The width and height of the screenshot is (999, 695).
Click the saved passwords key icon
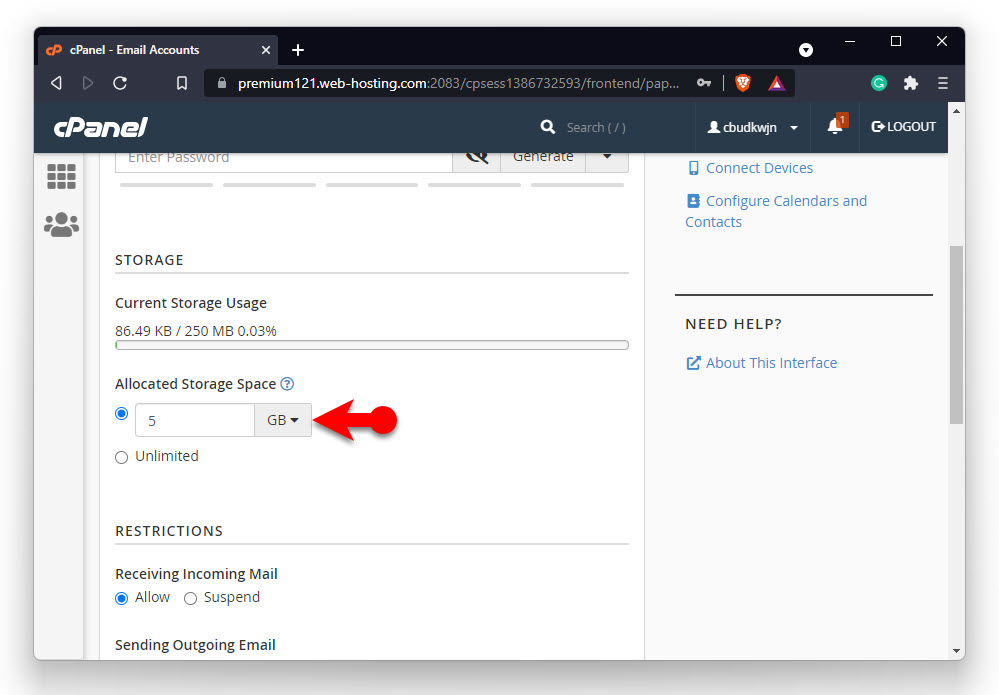click(703, 83)
